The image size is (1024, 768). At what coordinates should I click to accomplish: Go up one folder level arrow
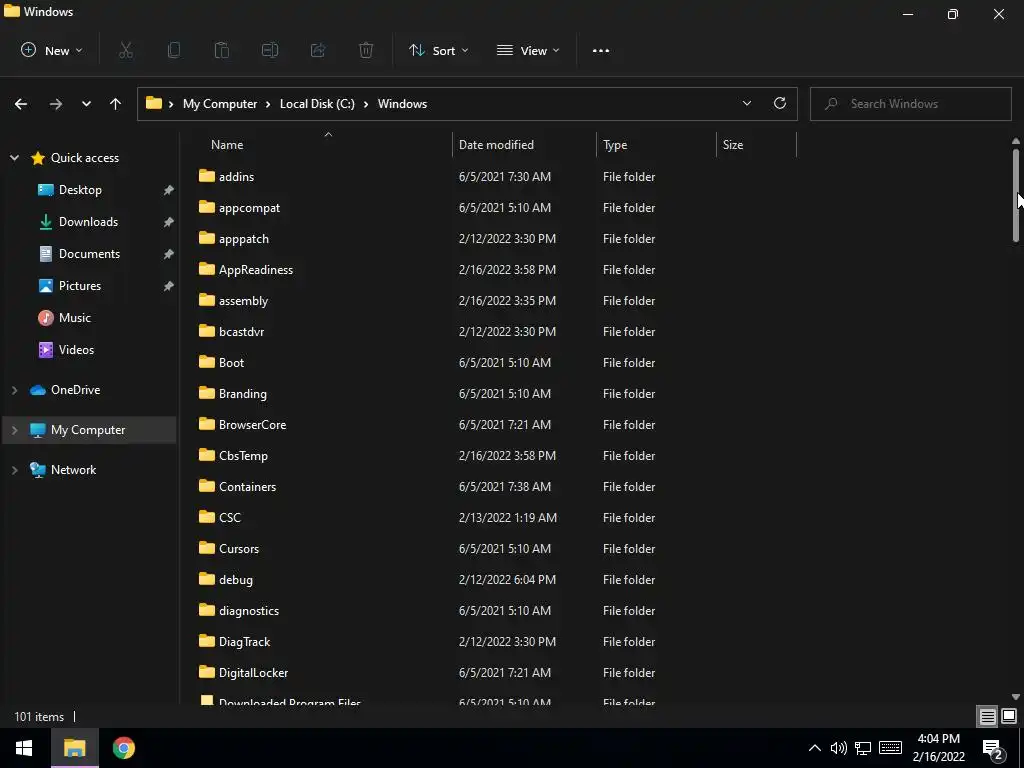click(x=116, y=104)
